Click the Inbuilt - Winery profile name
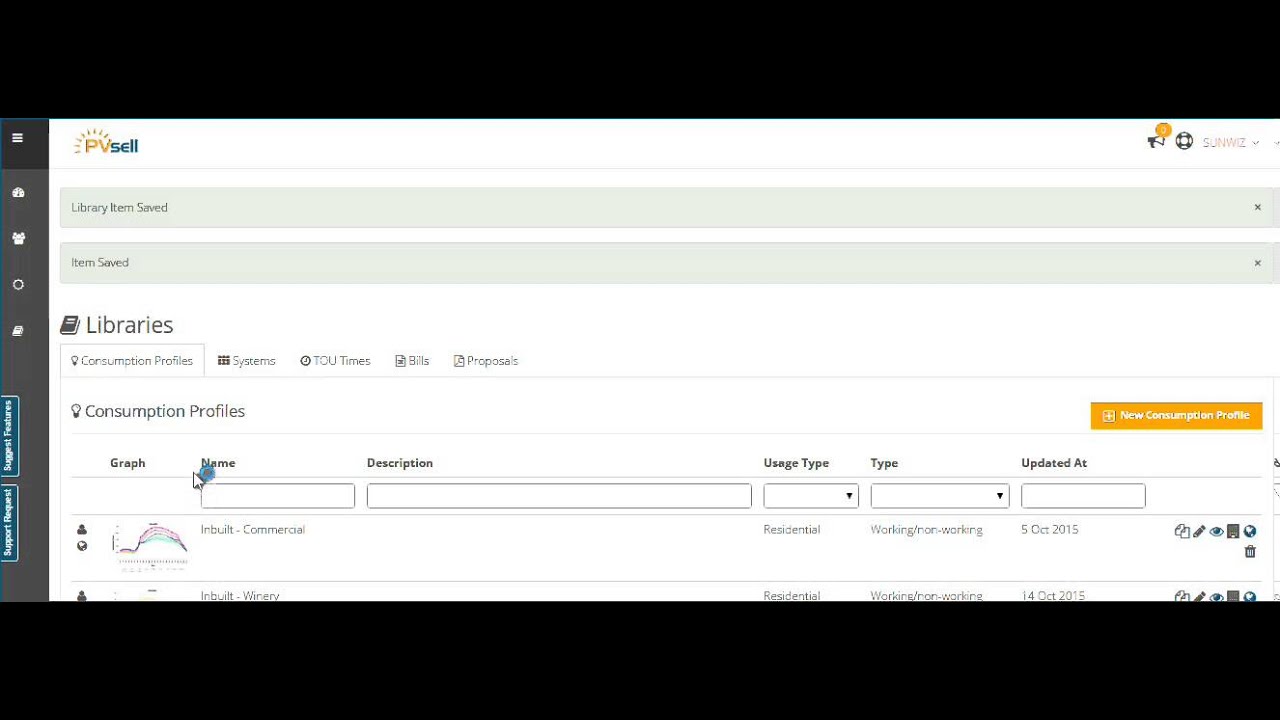 240,596
